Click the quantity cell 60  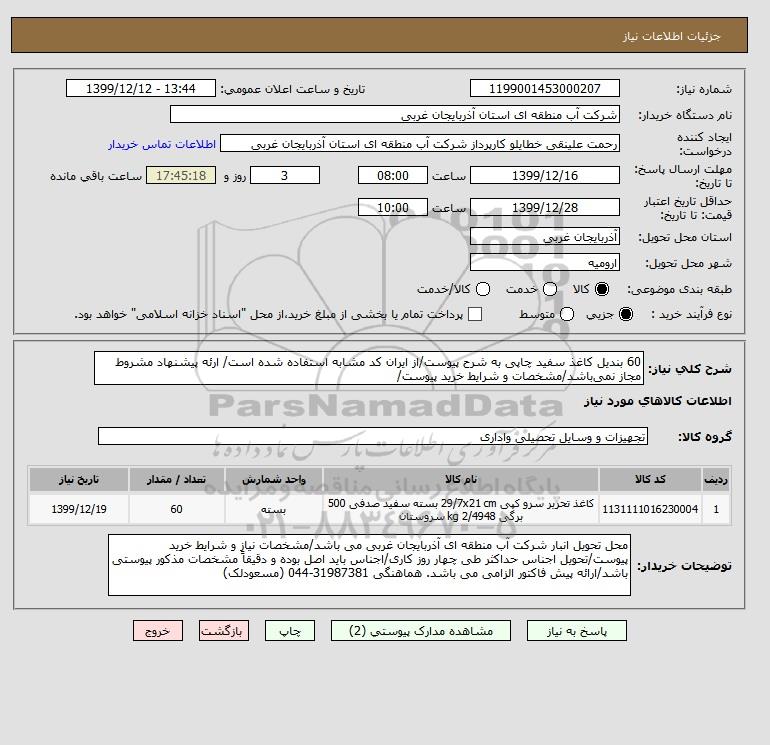(x=177, y=509)
